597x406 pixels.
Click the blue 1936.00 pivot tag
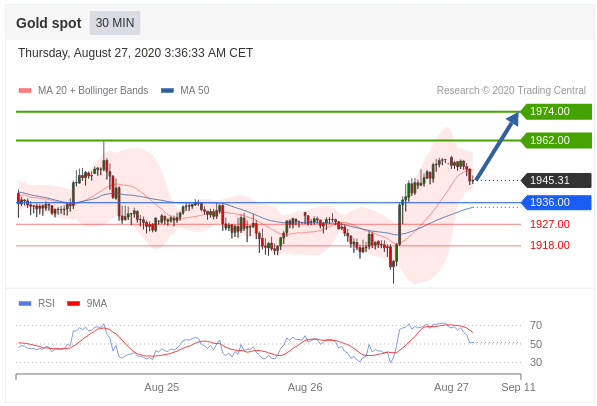pyautogui.click(x=556, y=202)
